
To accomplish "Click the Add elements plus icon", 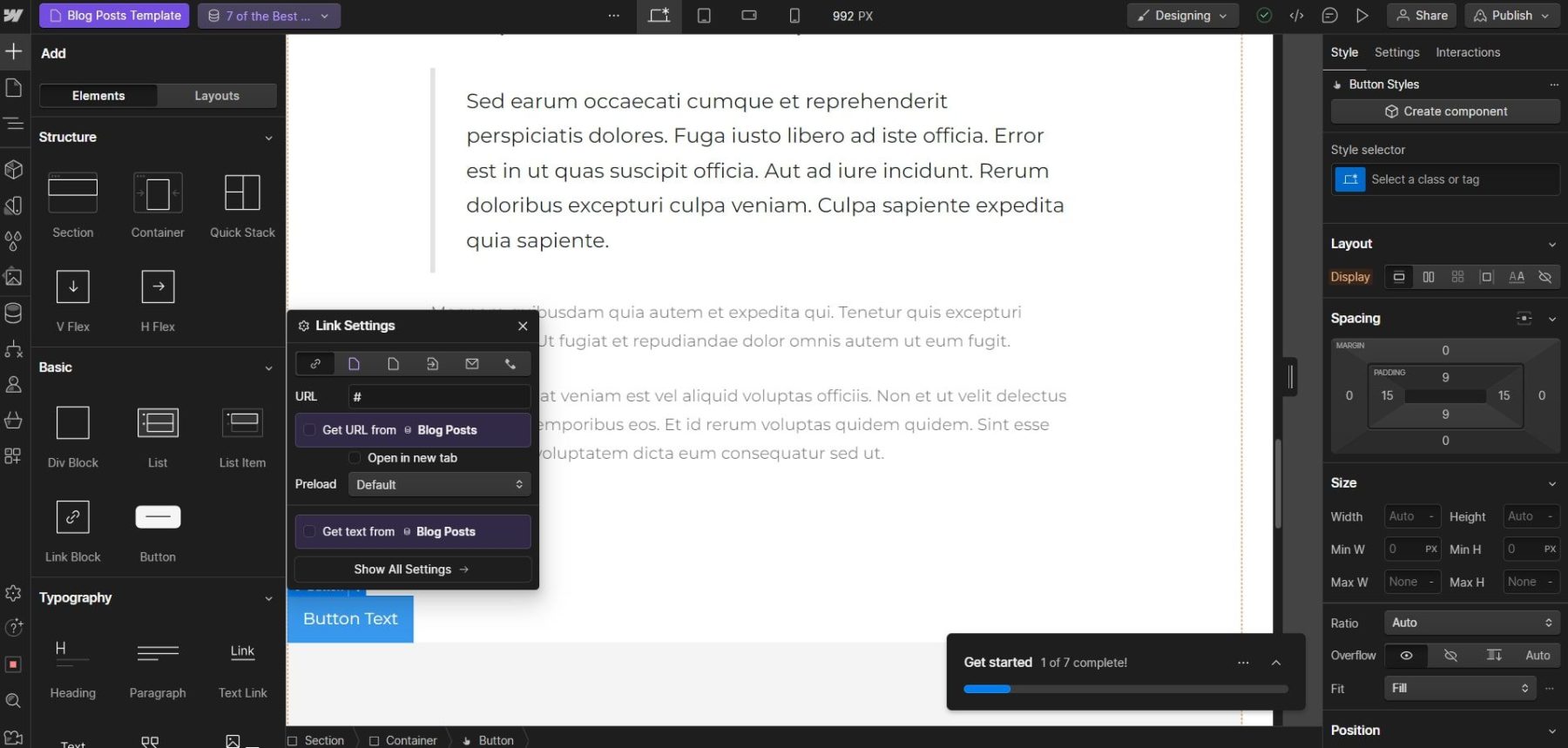I will click(14, 51).
